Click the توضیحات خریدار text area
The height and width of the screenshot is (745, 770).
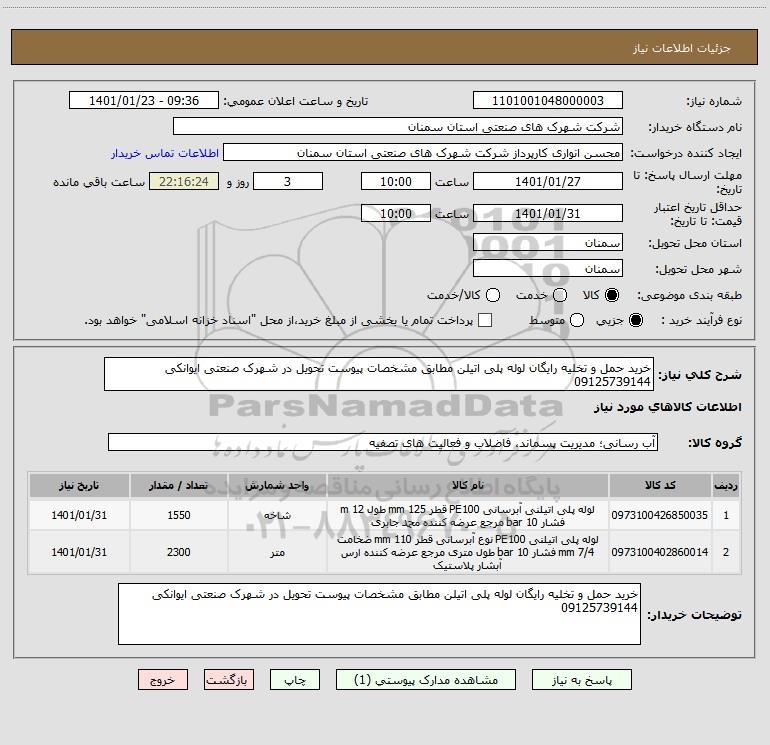coord(379,614)
